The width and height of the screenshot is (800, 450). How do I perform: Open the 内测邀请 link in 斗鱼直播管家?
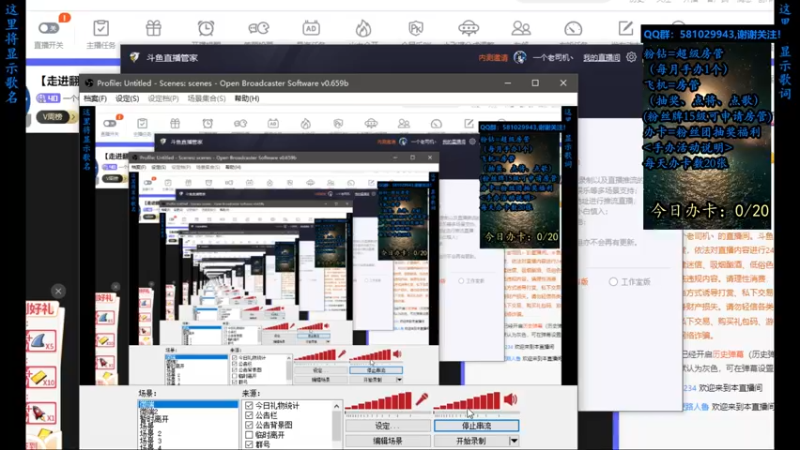point(493,58)
